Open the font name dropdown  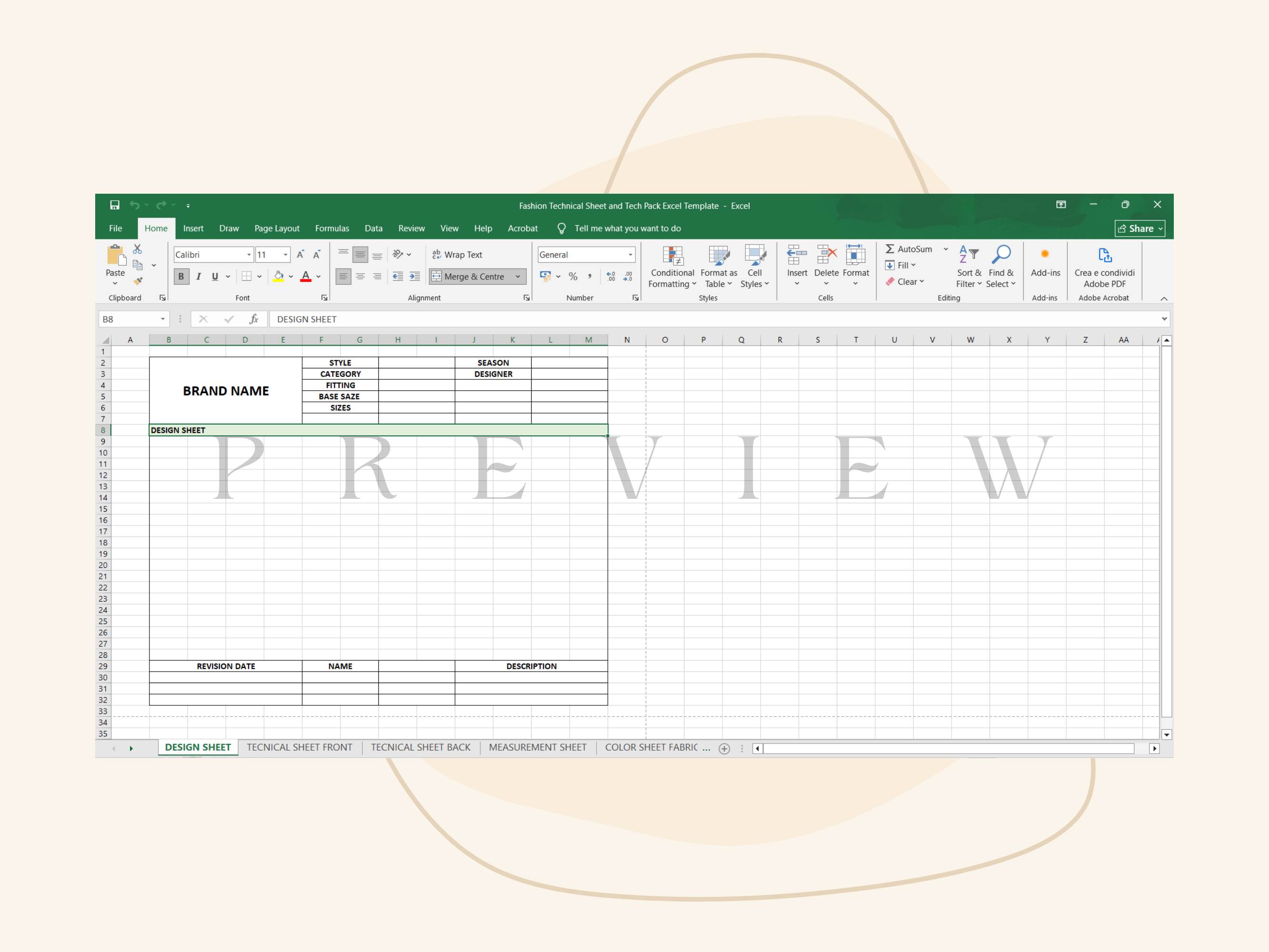click(249, 254)
